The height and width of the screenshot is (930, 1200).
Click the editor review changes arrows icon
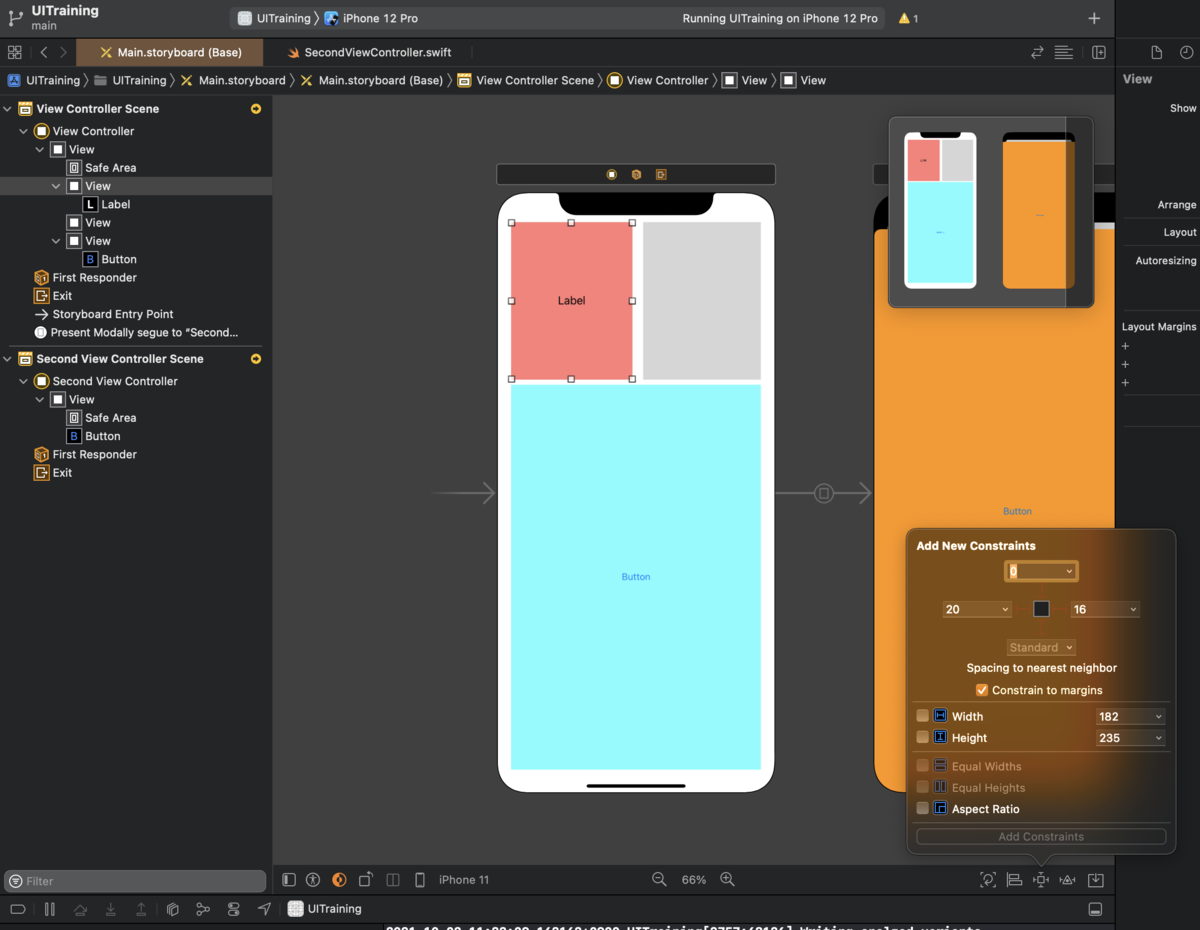1038,52
